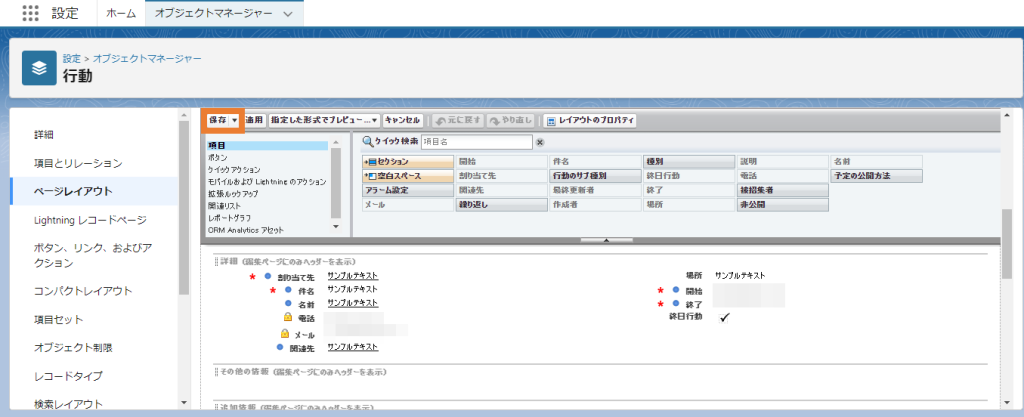Click the quick search magnifier icon

367,143
